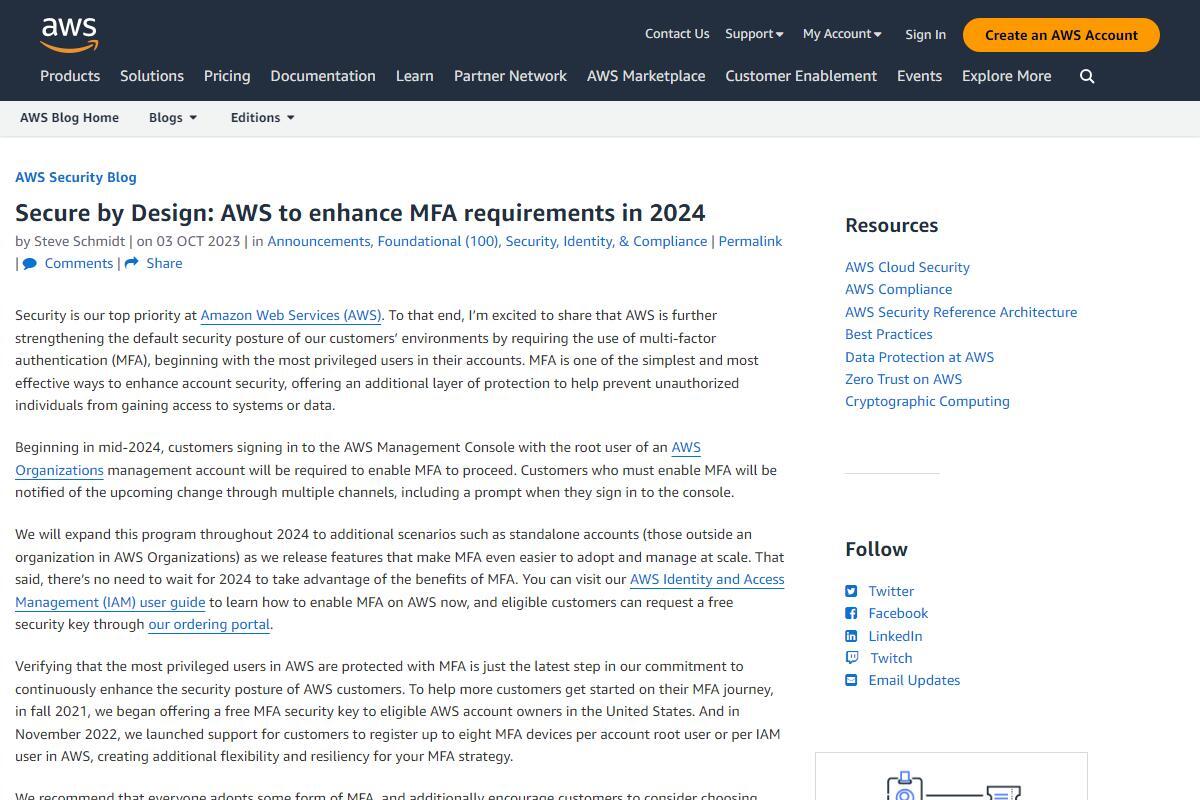Click the Twitter icon under Follow

[851, 591]
